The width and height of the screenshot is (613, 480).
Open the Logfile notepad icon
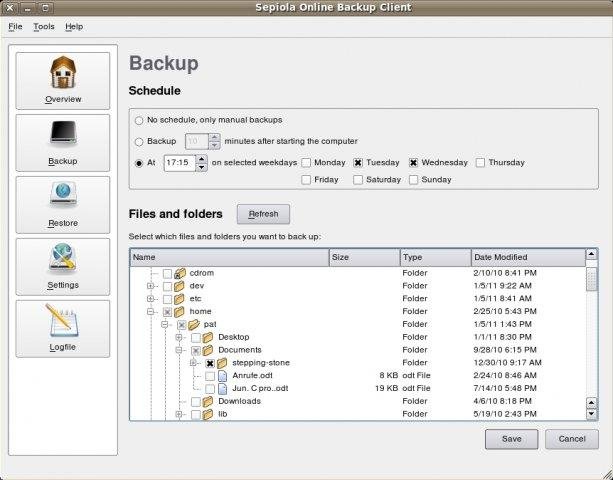[x=61, y=321]
